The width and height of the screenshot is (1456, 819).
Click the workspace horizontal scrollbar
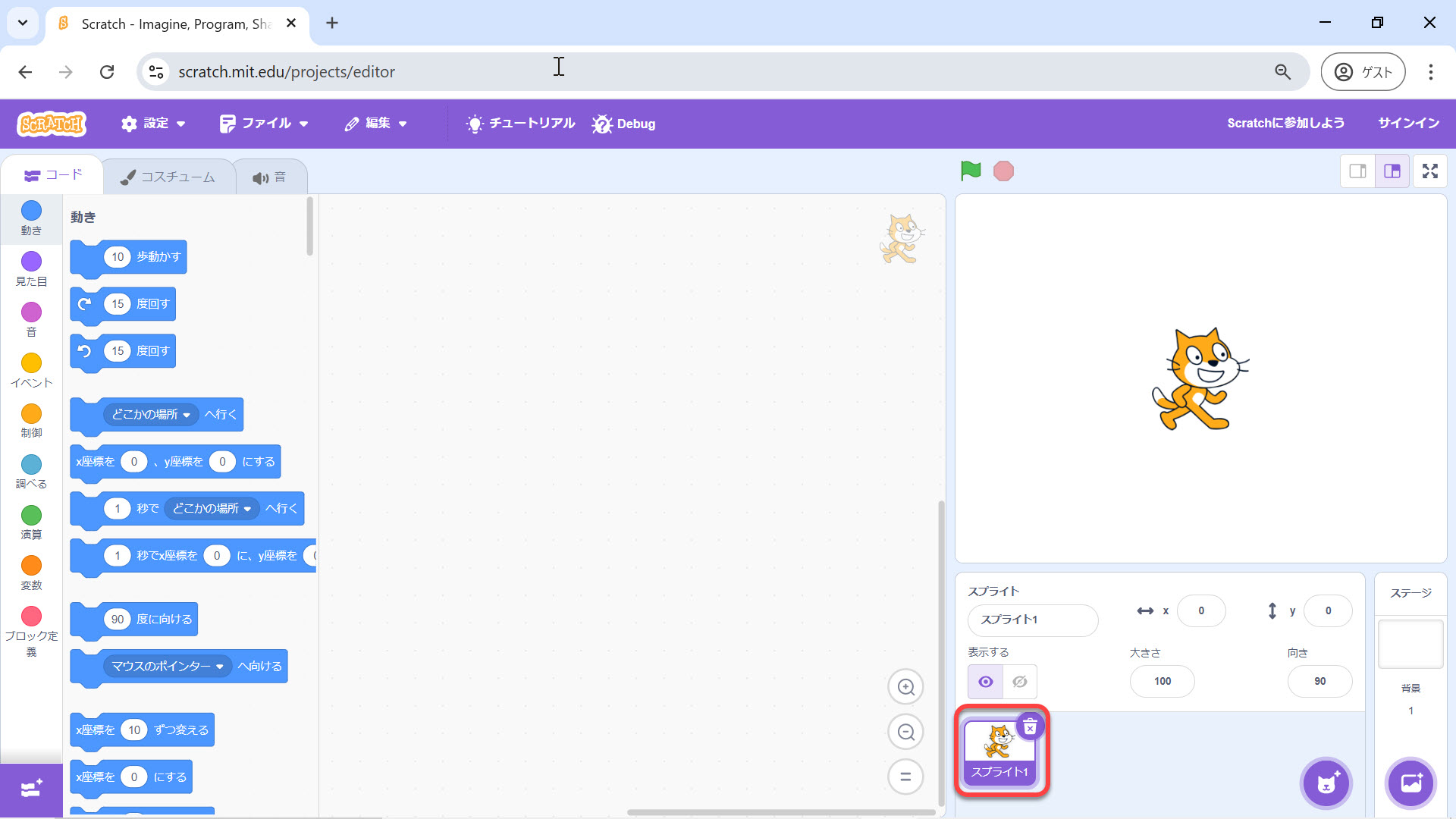coord(781,812)
